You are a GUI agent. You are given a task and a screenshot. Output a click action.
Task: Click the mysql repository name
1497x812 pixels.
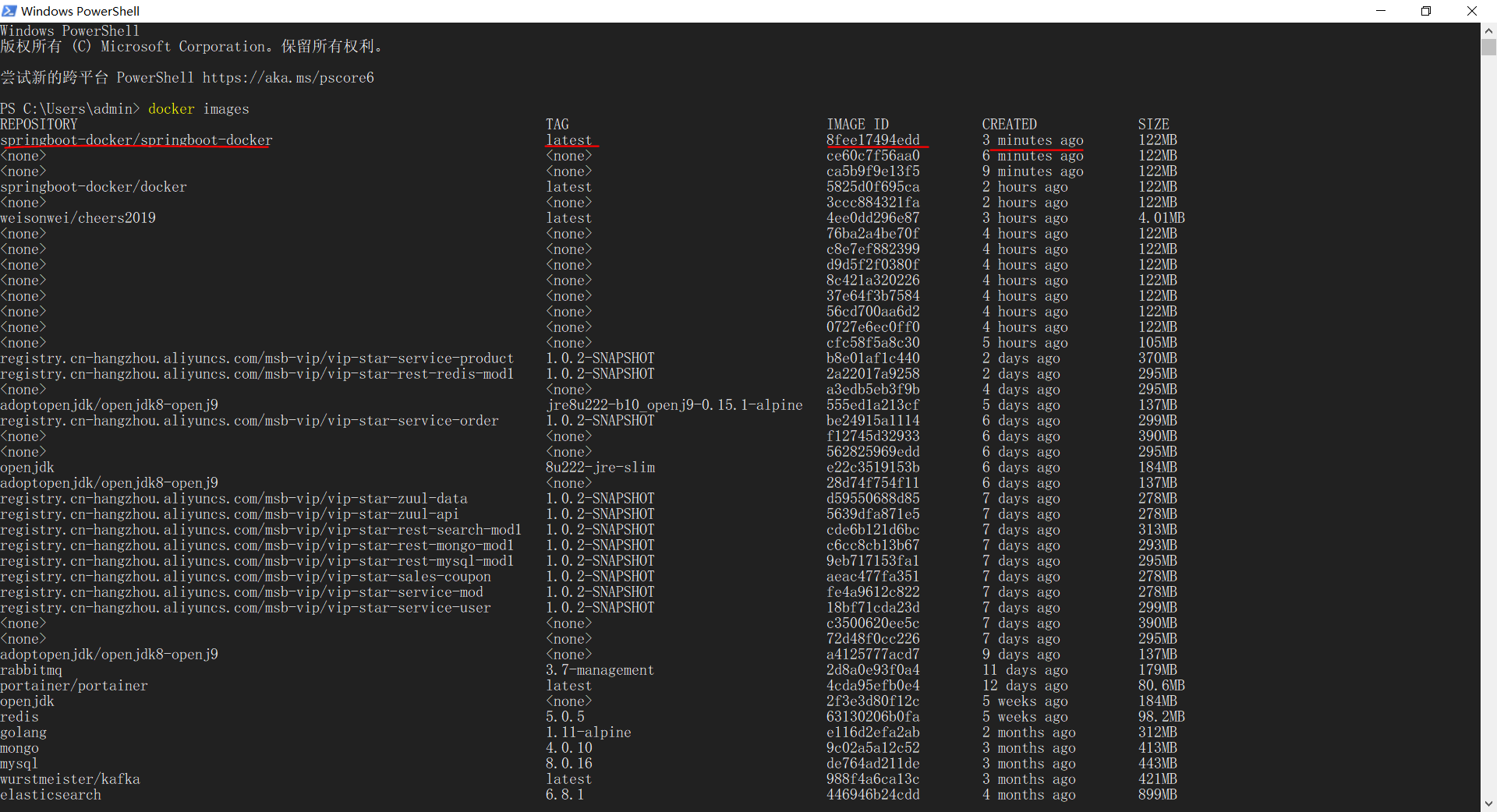coord(19,764)
